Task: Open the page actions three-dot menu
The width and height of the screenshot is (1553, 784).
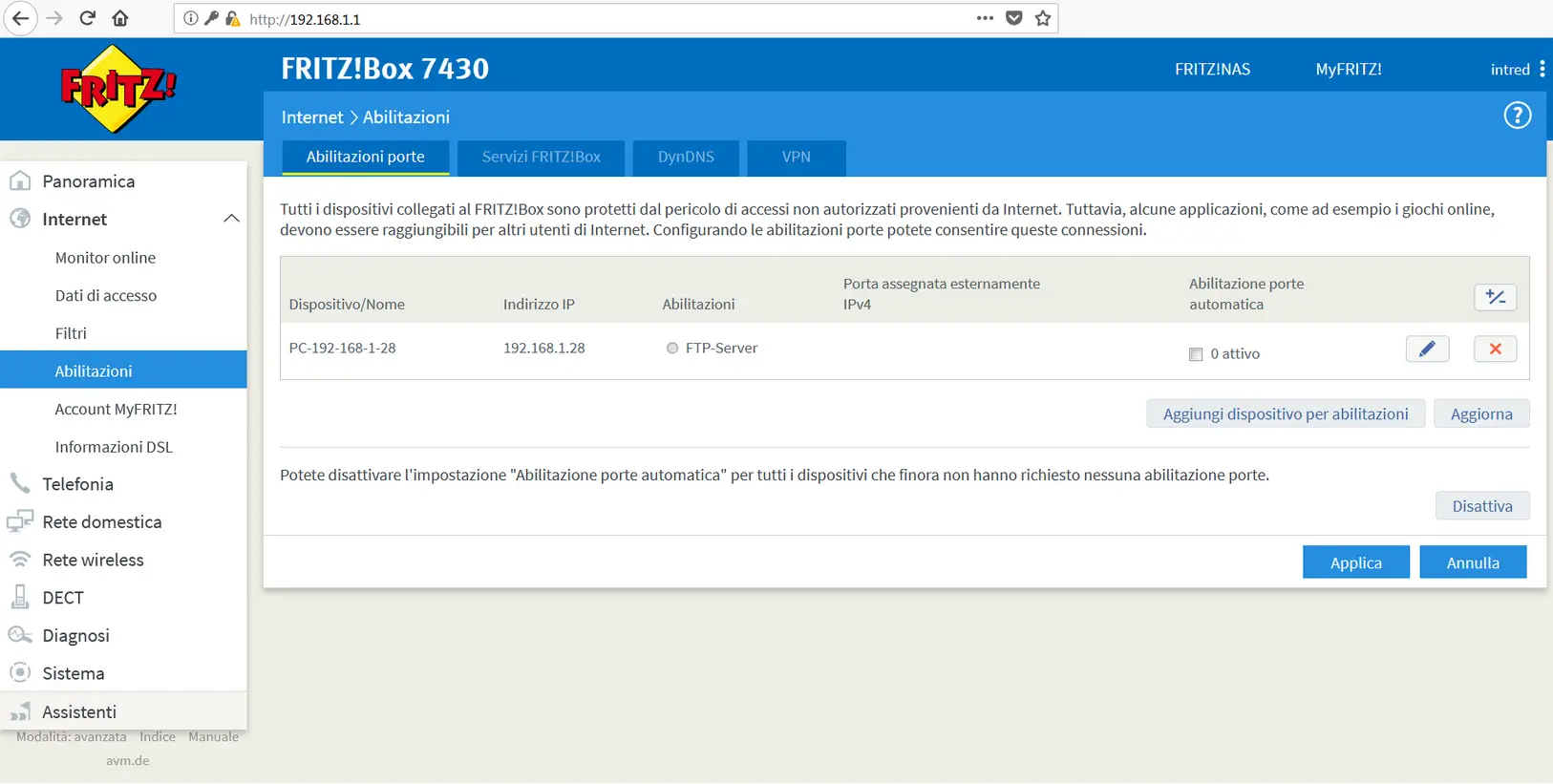Action: tap(985, 18)
